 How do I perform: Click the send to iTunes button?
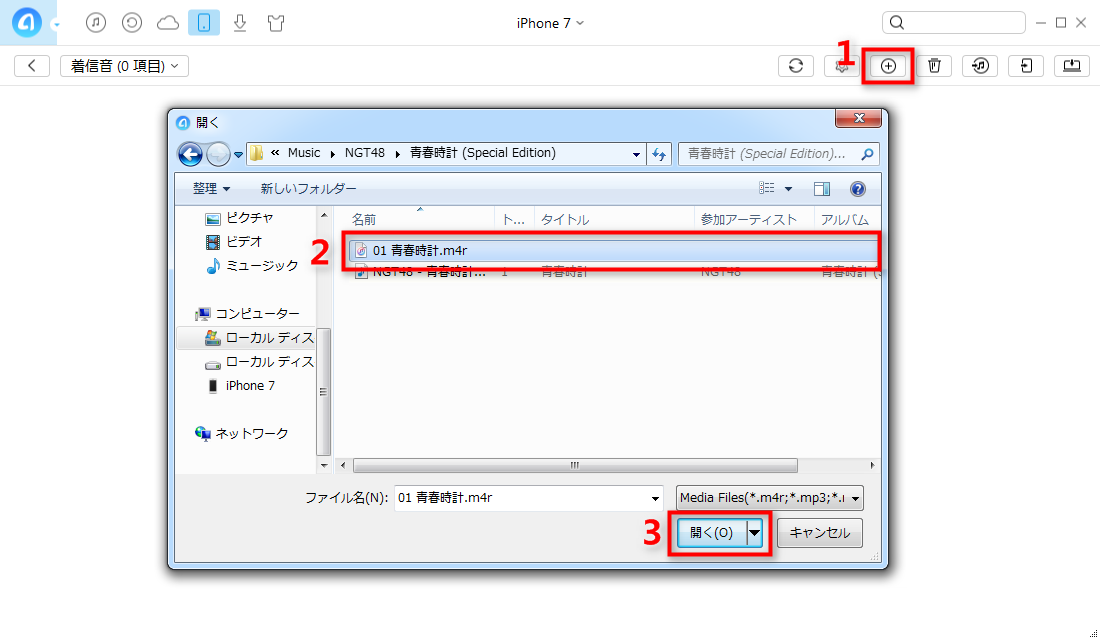pos(980,66)
